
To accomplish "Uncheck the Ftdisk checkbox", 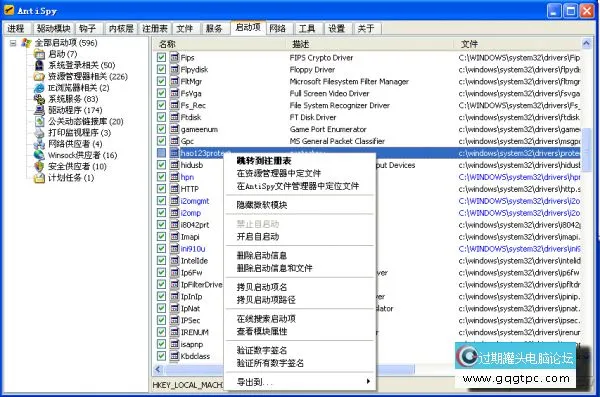I will click(x=161, y=117).
